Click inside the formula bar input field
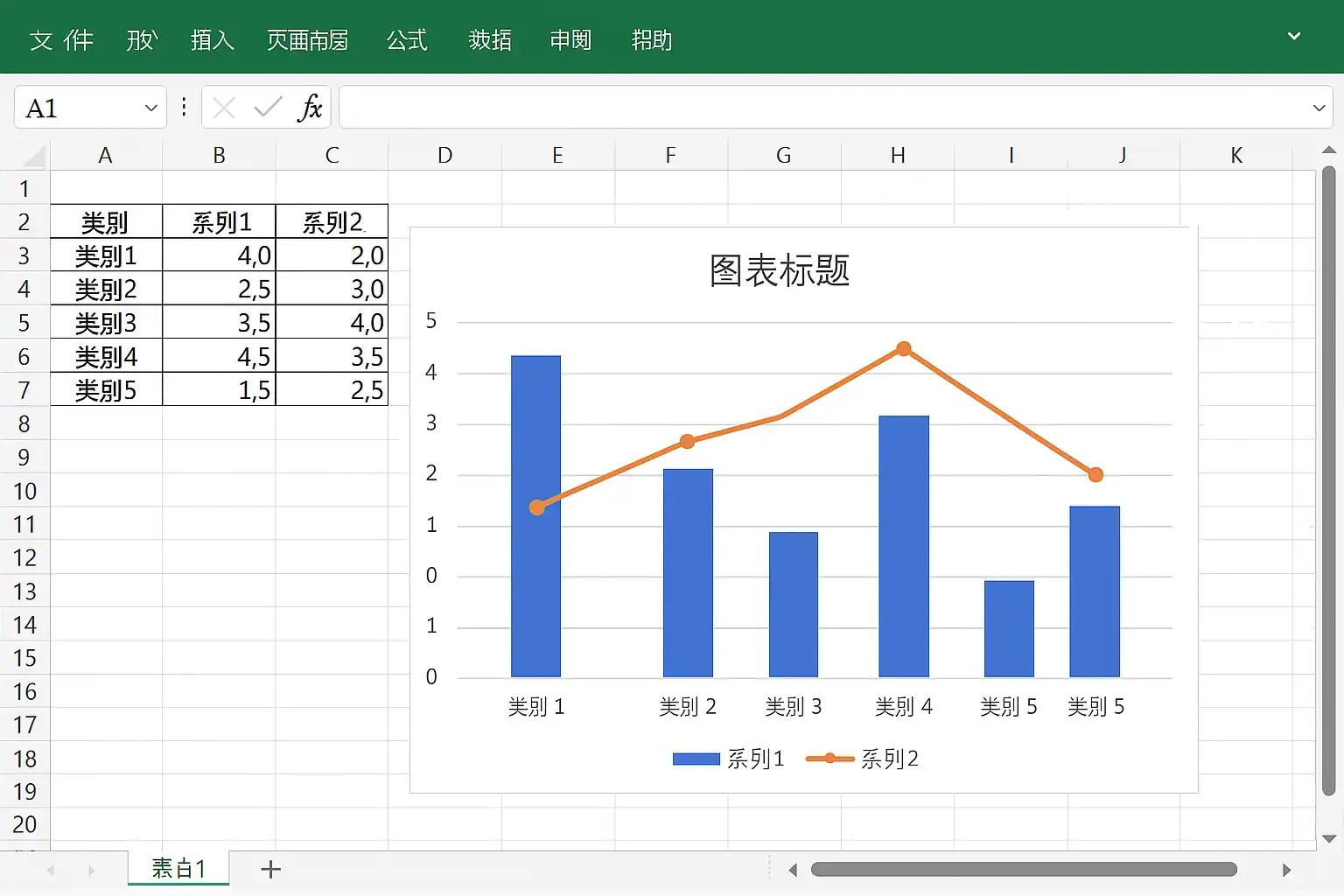Viewport: 1344px width, 896px height. (x=822, y=108)
